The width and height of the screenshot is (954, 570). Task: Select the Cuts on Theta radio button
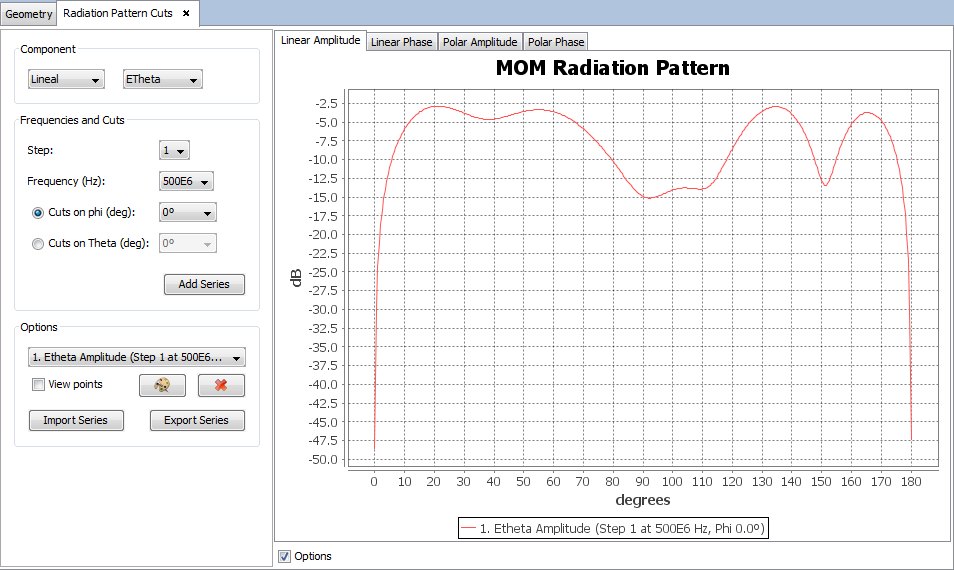point(38,243)
